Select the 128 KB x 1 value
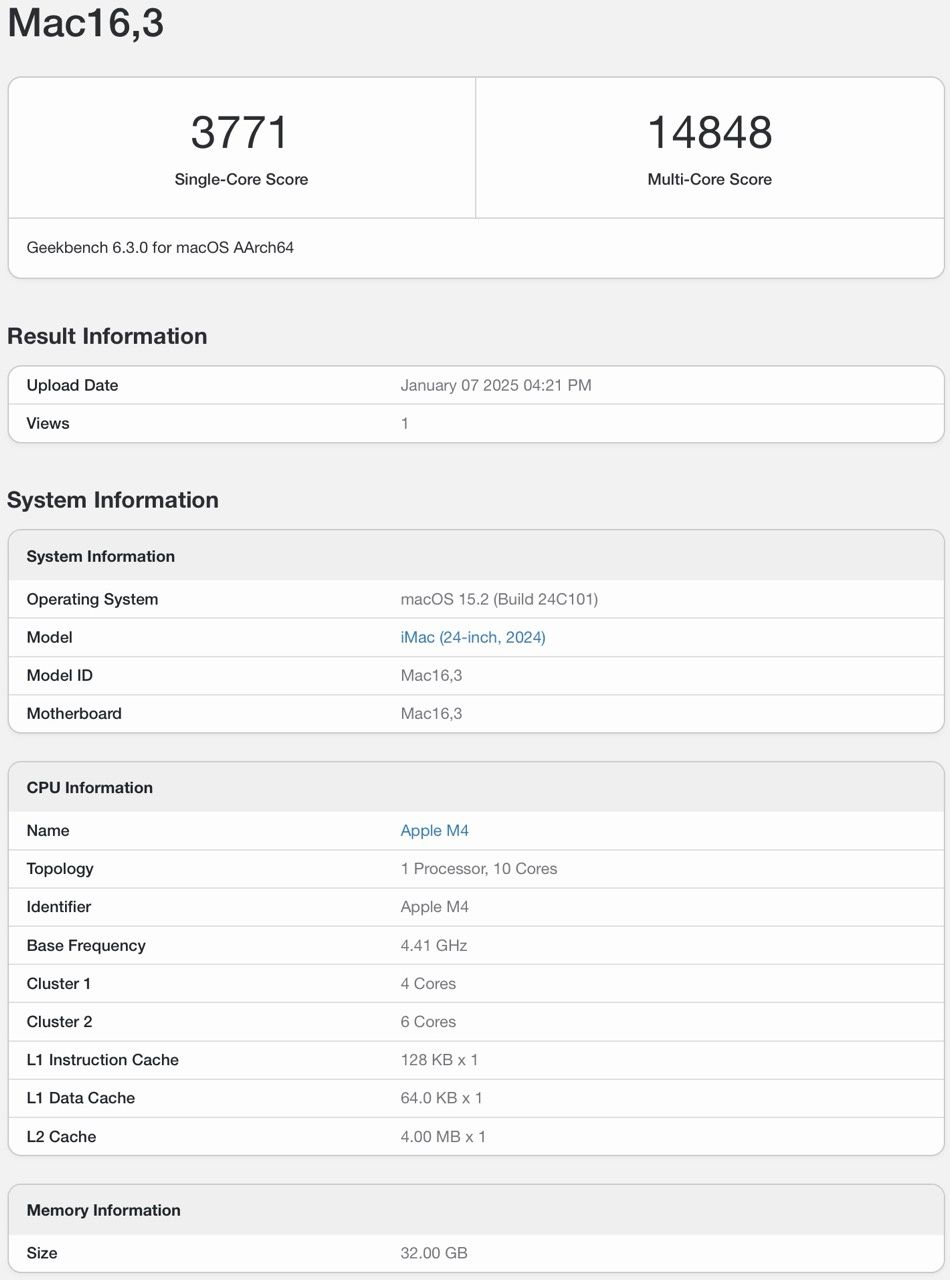The width and height of the screenshot is (950, 1280). coord(439,1059)
